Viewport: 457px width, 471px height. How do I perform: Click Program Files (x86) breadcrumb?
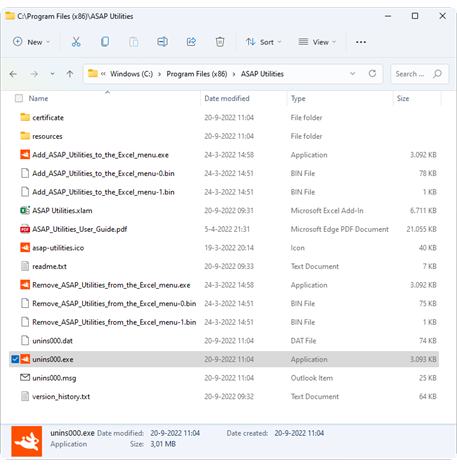[197, 74]
